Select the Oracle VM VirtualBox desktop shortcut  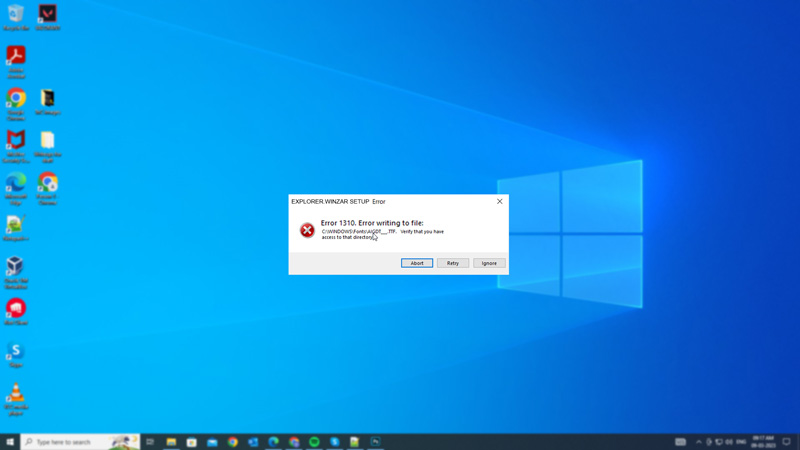pyautogui.click(x=16, y=272)
